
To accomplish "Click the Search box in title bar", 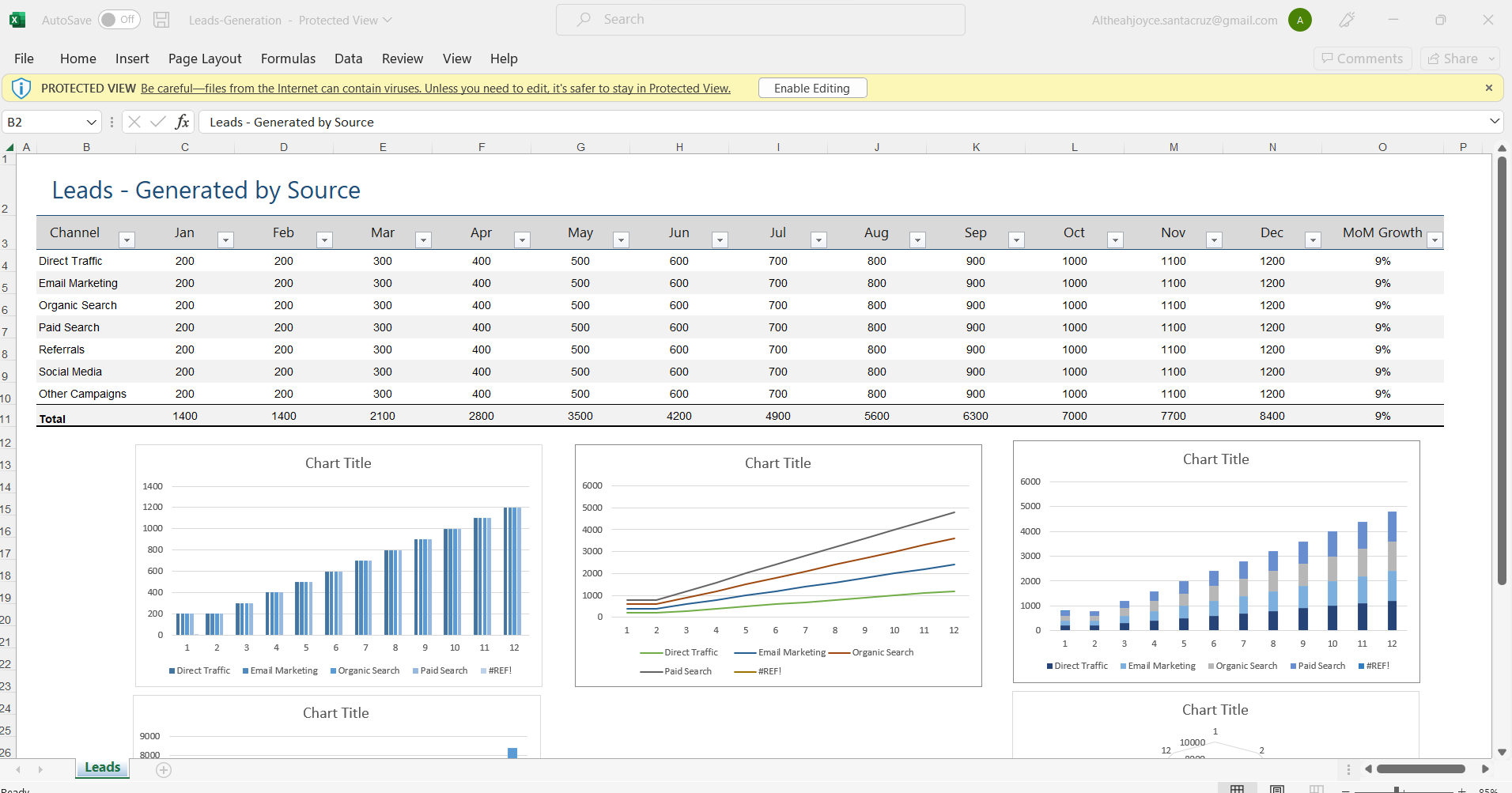I will point(760,20).
